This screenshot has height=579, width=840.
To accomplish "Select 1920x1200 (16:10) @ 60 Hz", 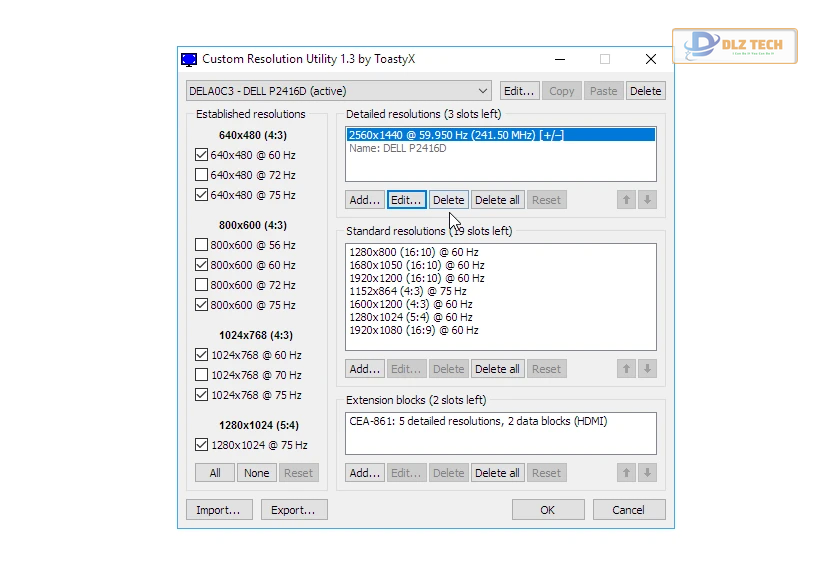I will coord(501,278).
